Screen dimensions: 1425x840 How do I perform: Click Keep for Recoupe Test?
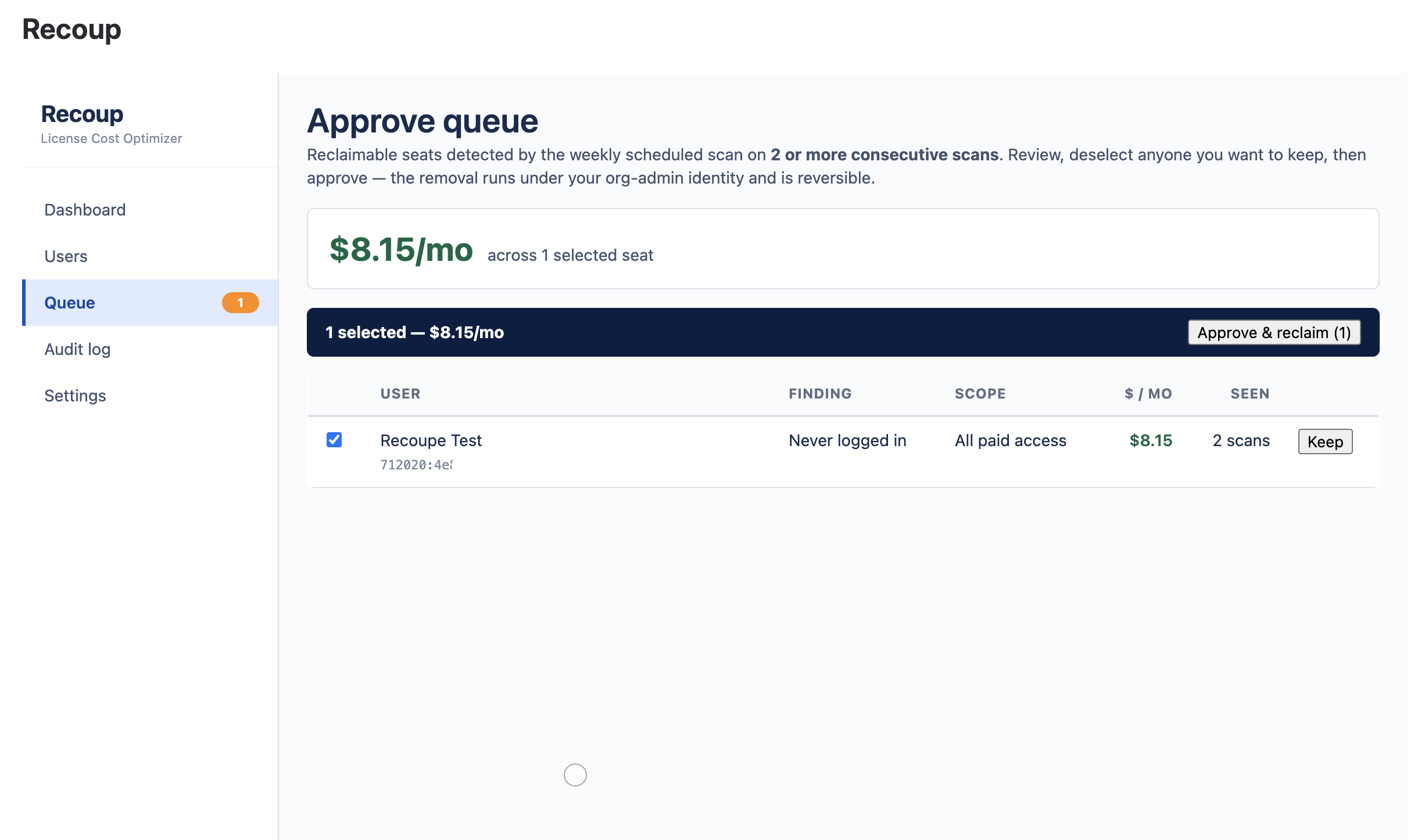pyautogui.click(x=1325, y=441)
